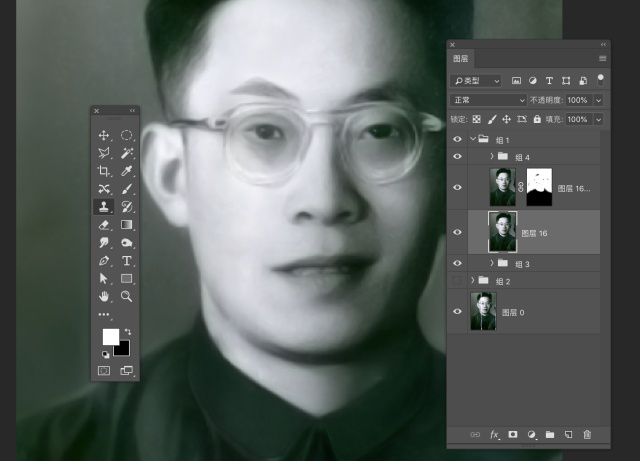Collapse the 组 1 group
Viewport: 640px width, 461px height.
tap(472, 140)
